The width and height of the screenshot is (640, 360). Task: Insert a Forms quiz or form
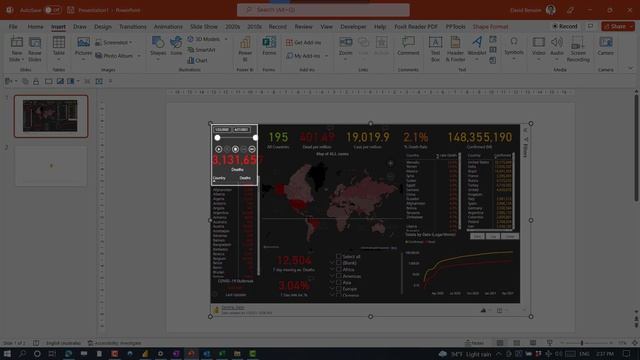(269, 46)
